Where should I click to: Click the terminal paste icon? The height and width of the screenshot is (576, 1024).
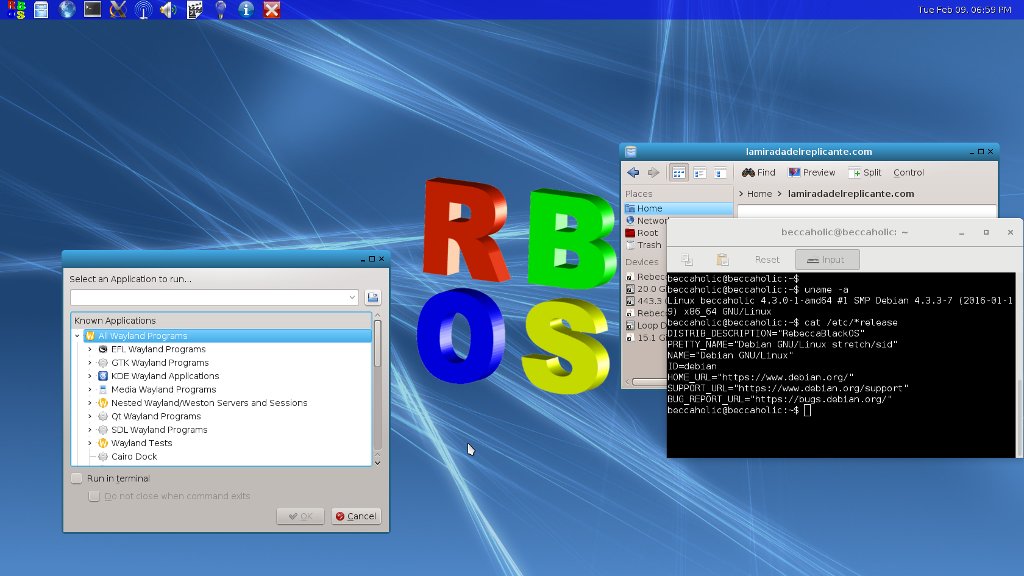point(722,259)
